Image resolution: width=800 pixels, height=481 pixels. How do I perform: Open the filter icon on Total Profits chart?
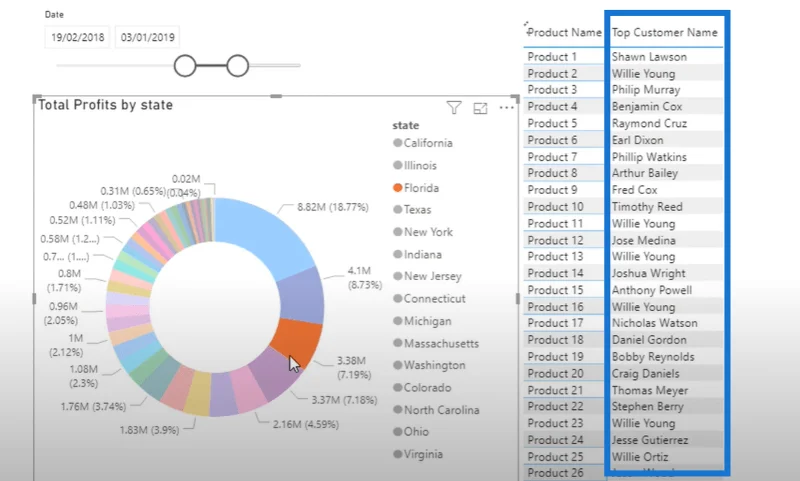click(x=454, y=108)
